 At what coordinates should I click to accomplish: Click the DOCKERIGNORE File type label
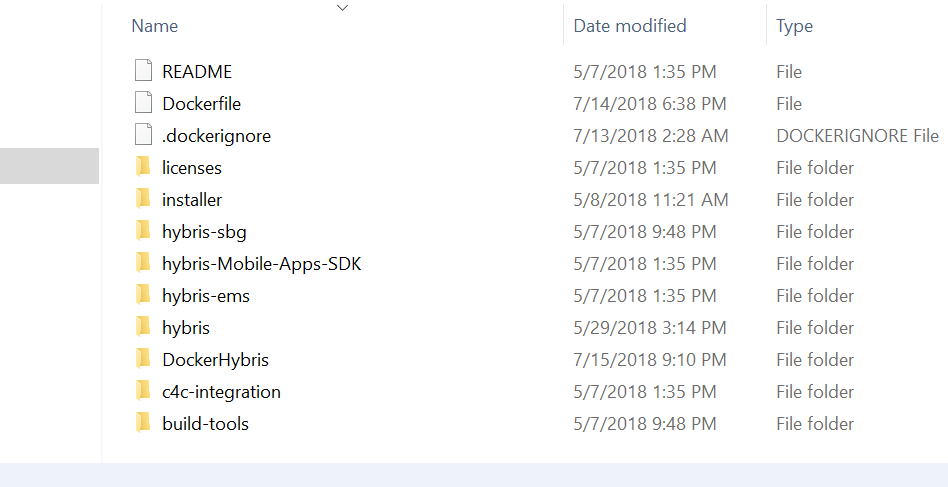point(857,136)
